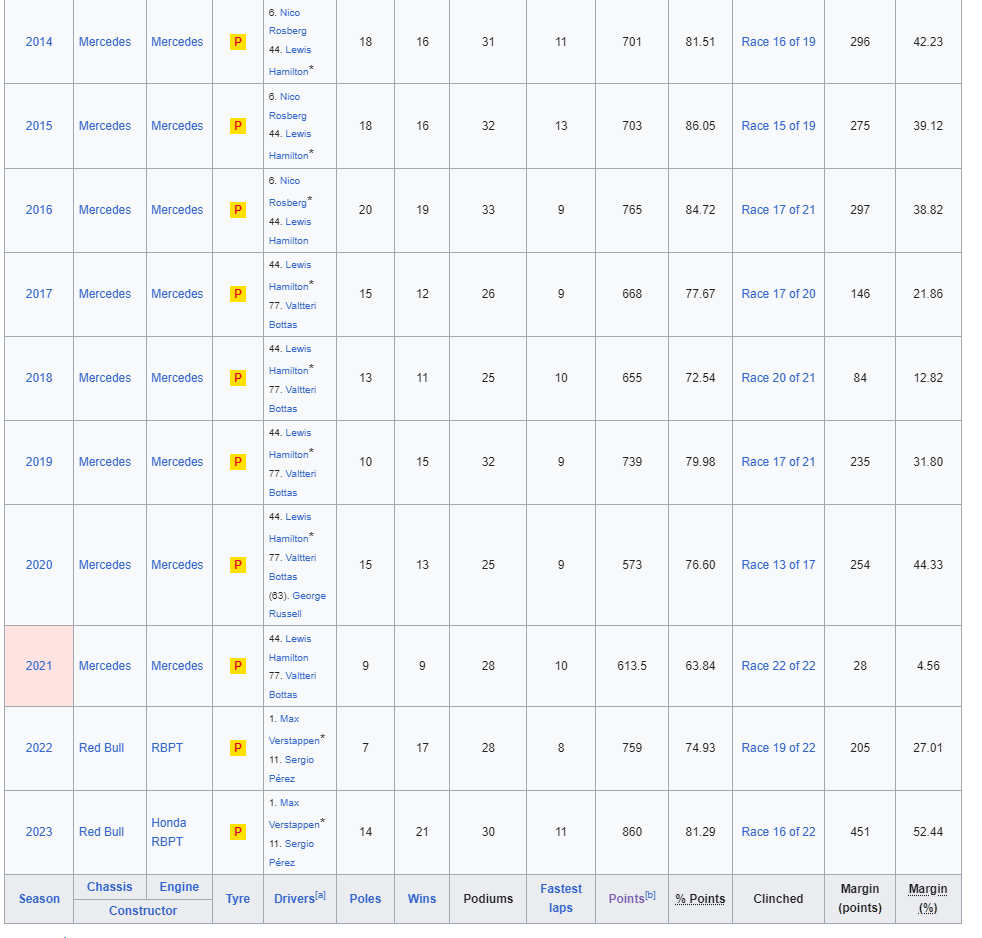Image resolution: width=982 pixels, height=938 pixels.
Task: Open the Constructor header link
Action: pos(143,910)
